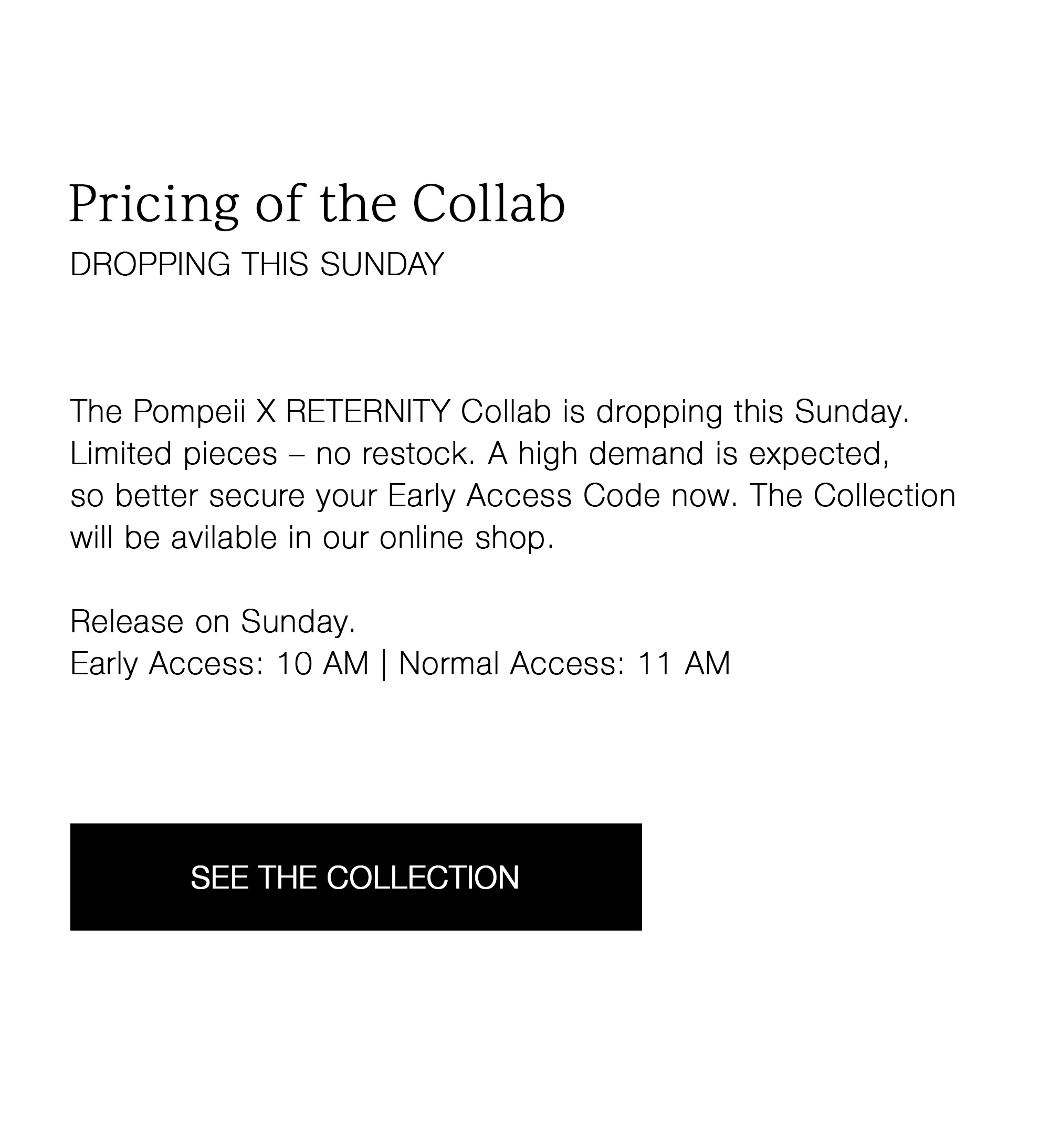Click the 'Early Access Code' phrase

[524, 495]
